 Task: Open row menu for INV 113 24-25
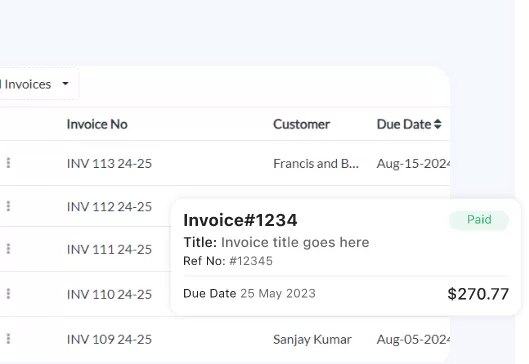(8, 163)
